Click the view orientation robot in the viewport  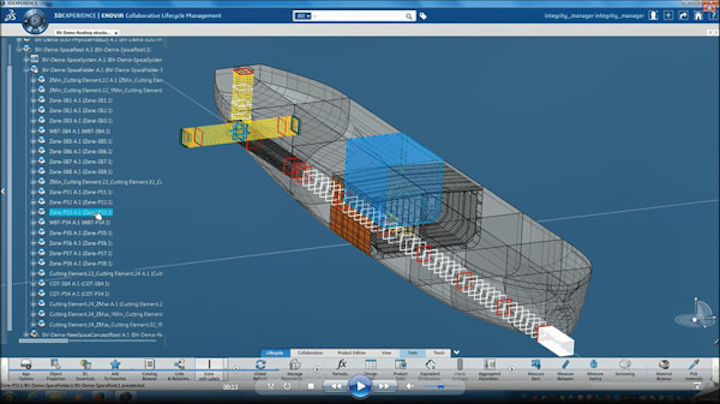(696, 314)
